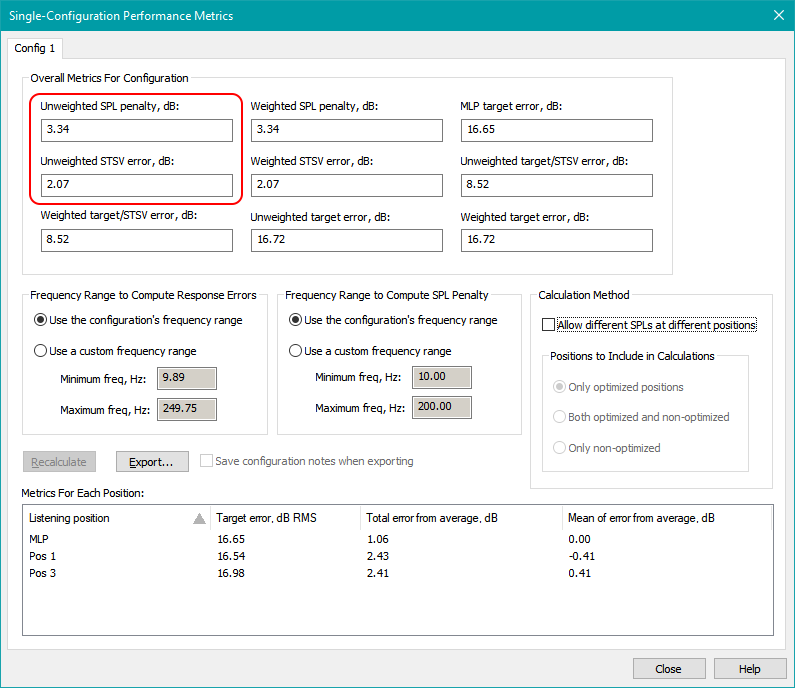
Task: Click target error value 16.98
Action: click(231, 573)
